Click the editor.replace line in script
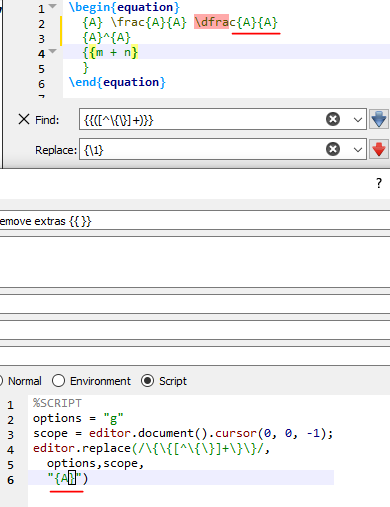This screenshot has height=507, width=390. 151,448
